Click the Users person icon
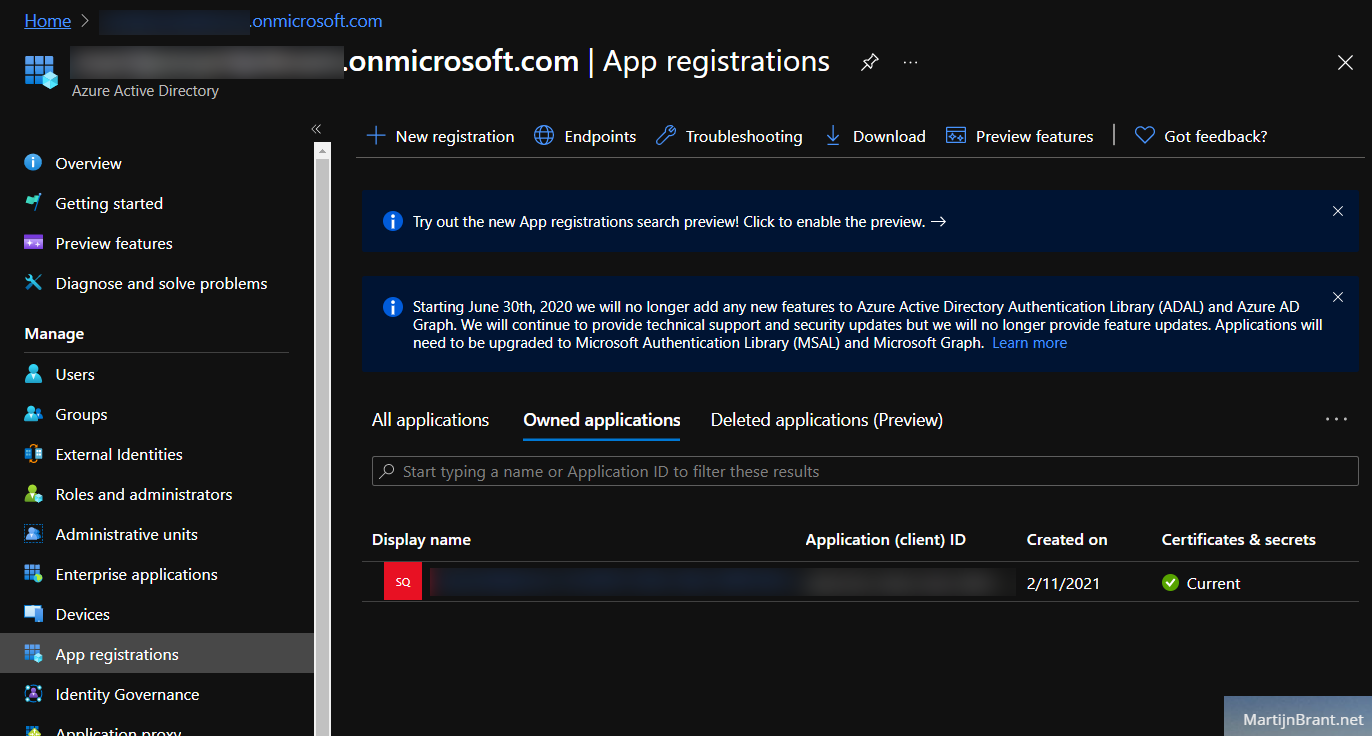Viewport: 1372px width, 736px height. coord(34,374)
